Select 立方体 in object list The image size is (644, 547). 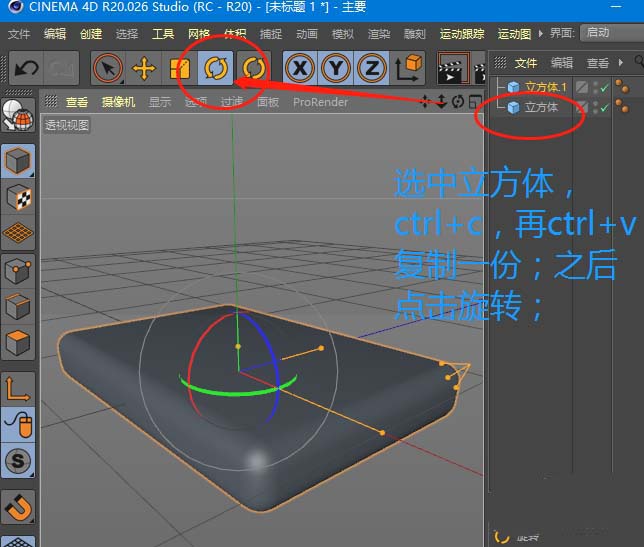541,107
